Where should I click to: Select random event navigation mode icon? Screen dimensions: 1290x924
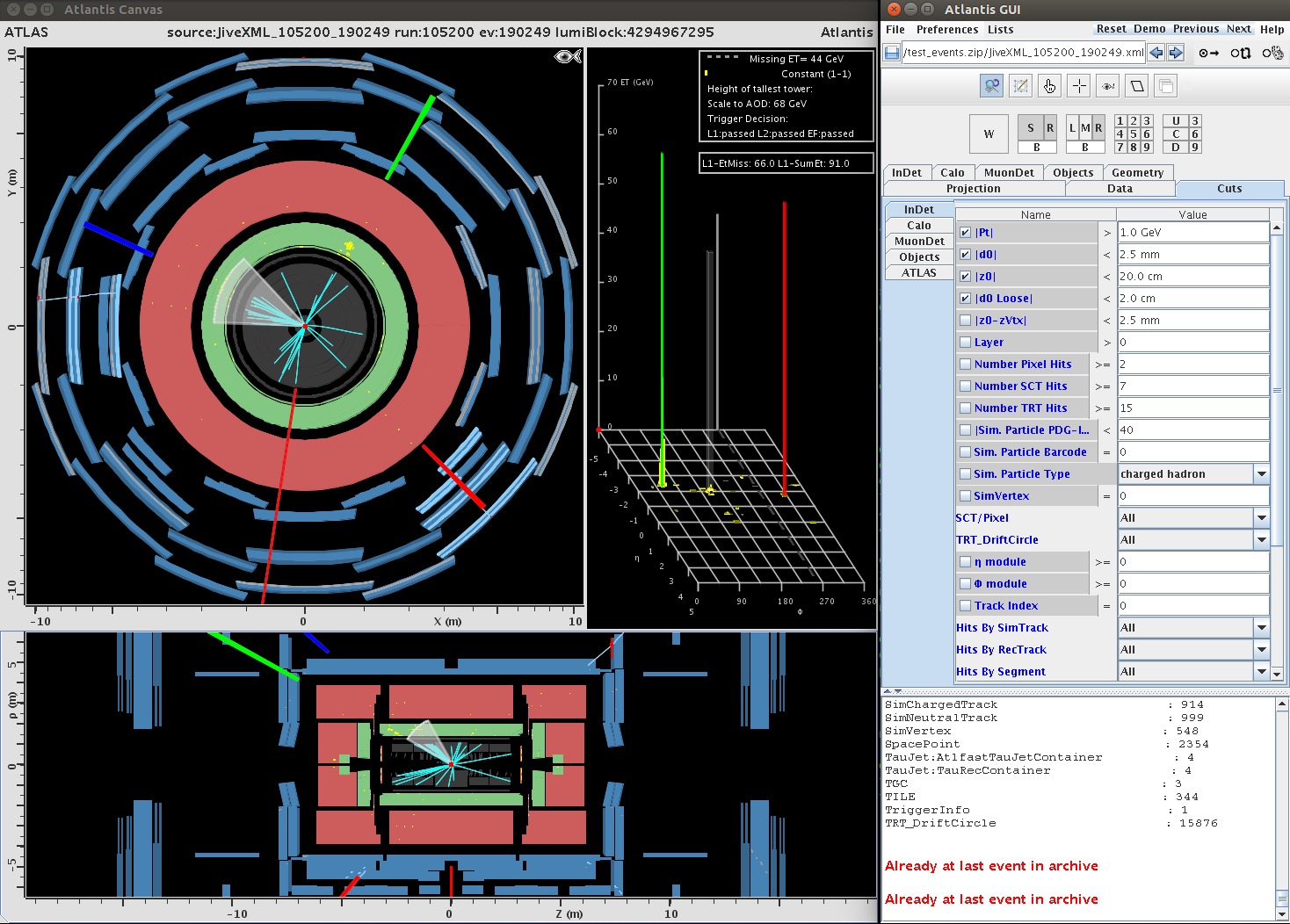click(1272, 53)
